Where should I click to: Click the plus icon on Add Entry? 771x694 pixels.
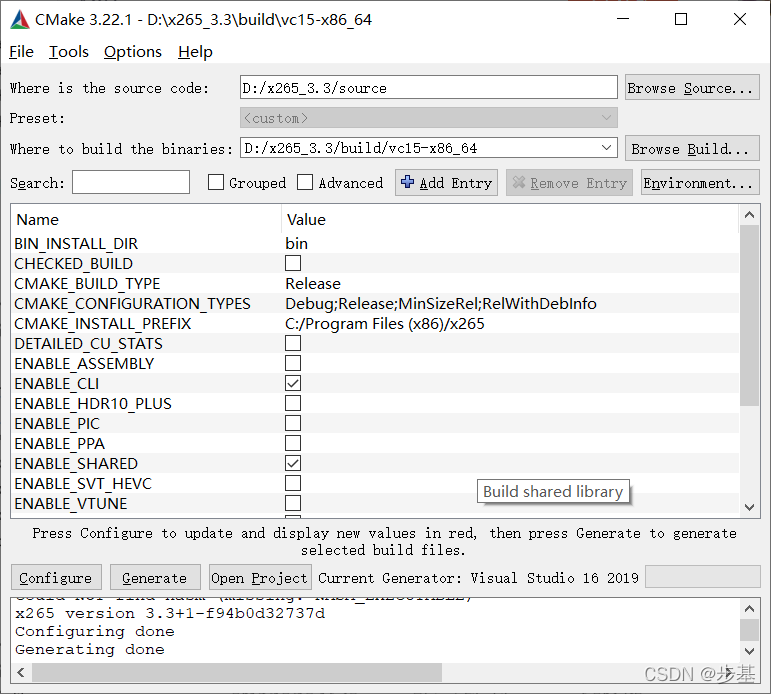[x=407, y=182]
